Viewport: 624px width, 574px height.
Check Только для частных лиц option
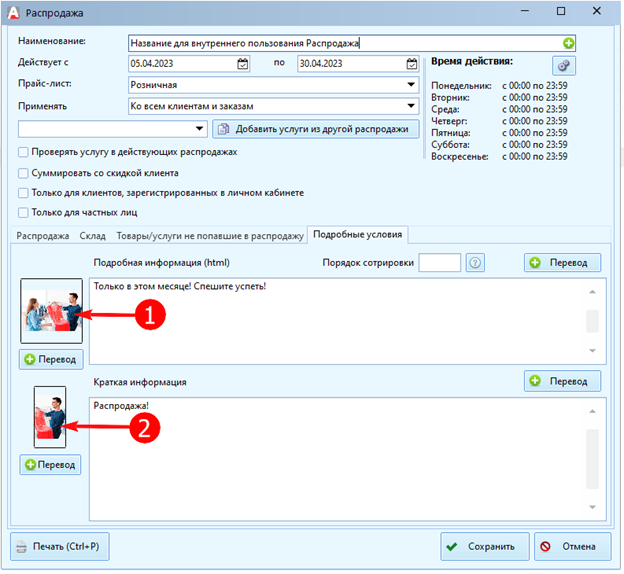23,212
